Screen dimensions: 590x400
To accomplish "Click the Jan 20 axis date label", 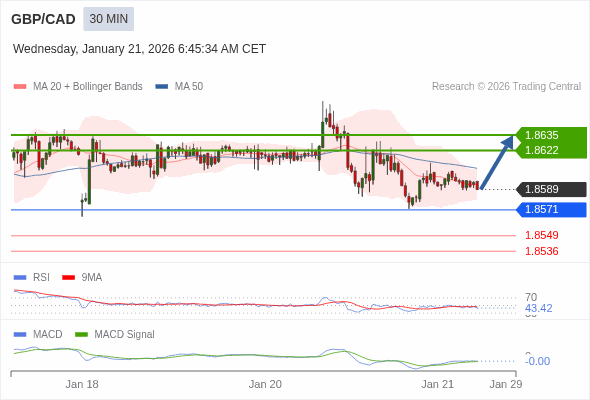I will coord(265,384).
